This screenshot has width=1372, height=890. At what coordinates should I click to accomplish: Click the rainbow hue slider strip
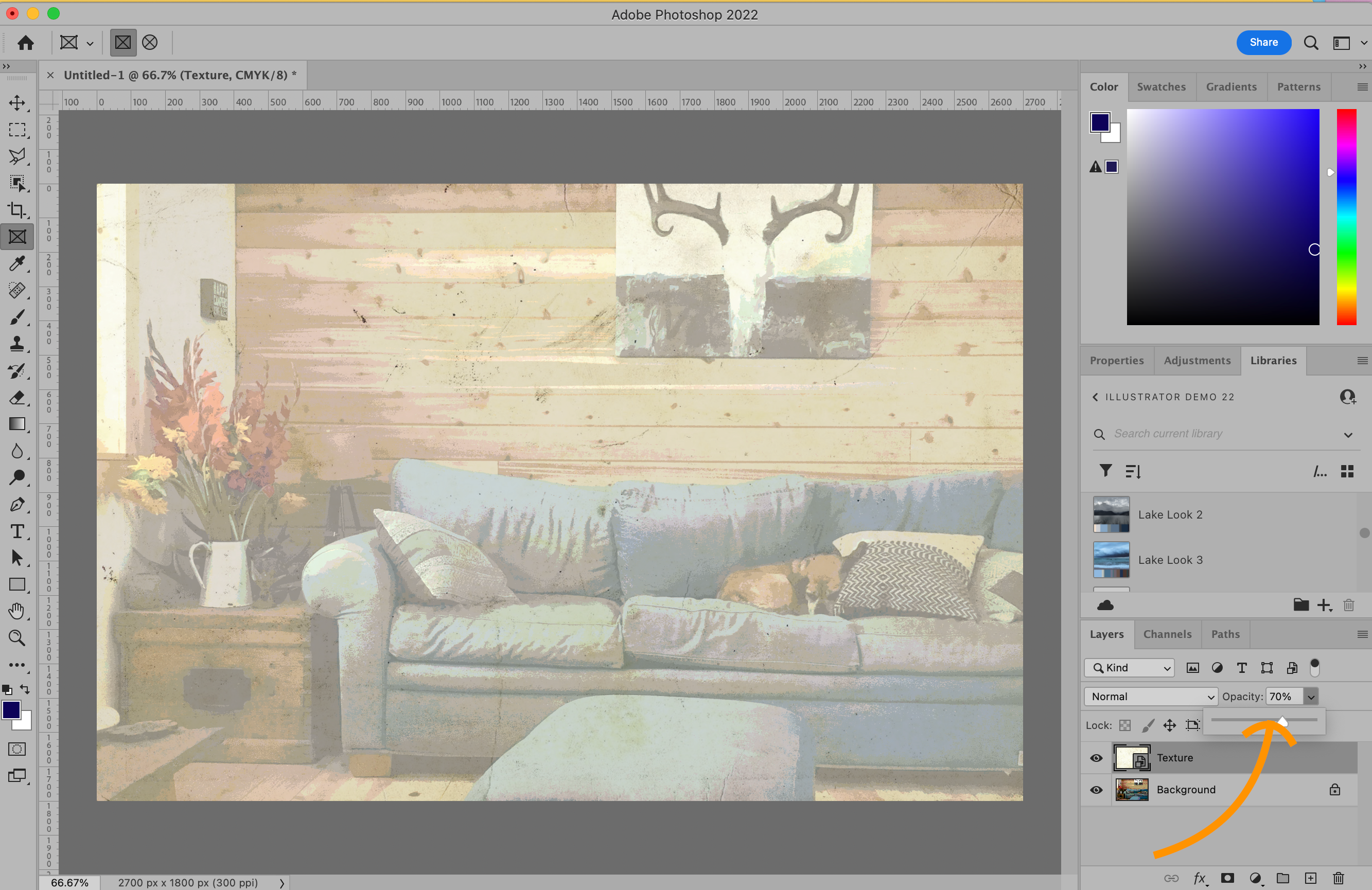point(1346,216)
